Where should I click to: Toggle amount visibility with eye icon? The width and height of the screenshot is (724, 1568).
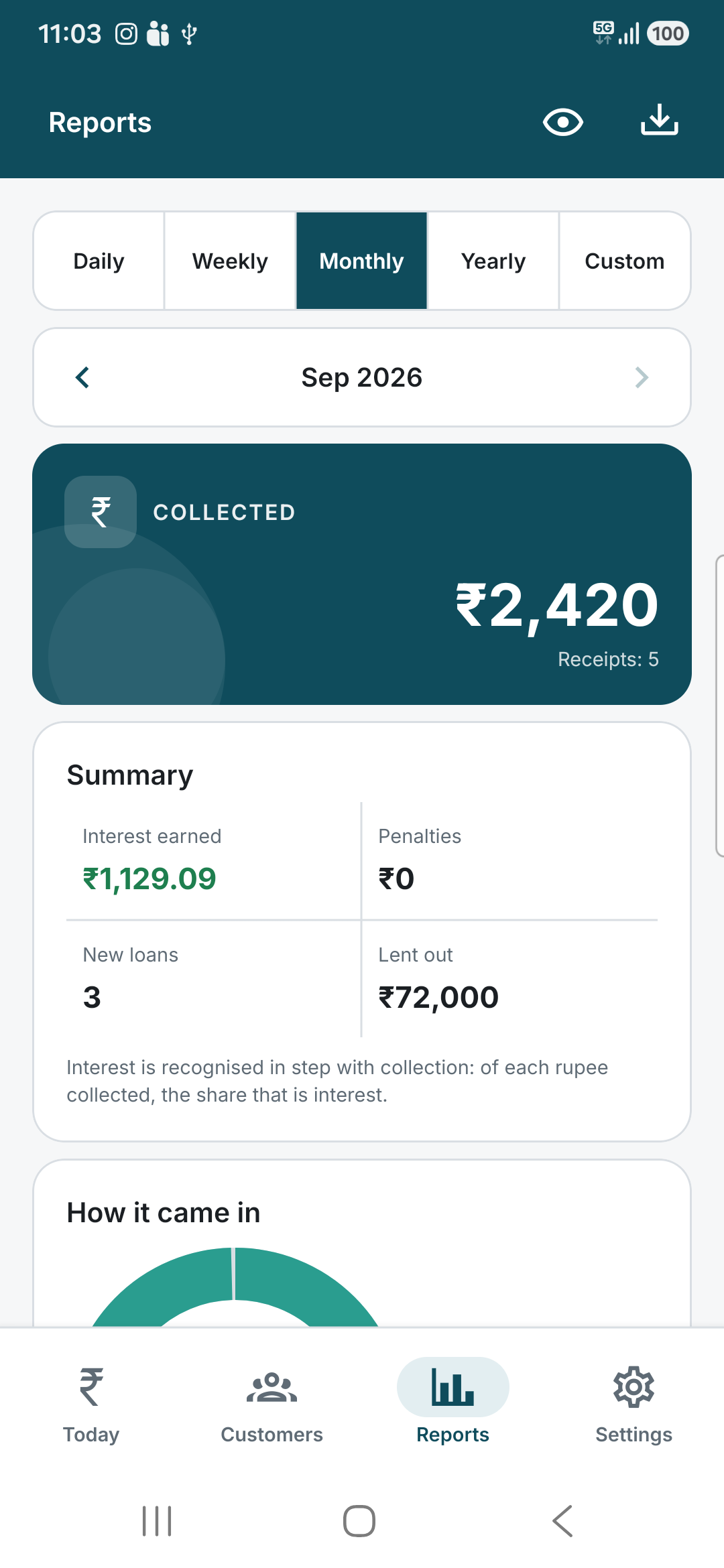pos(562,123)
